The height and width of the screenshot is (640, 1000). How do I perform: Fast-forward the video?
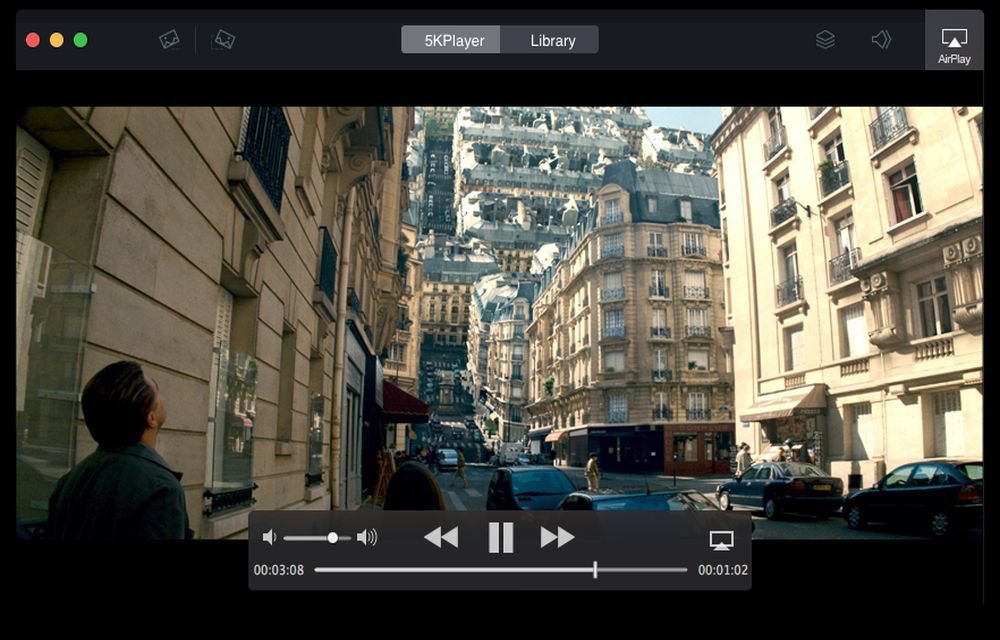click(557, 538)
